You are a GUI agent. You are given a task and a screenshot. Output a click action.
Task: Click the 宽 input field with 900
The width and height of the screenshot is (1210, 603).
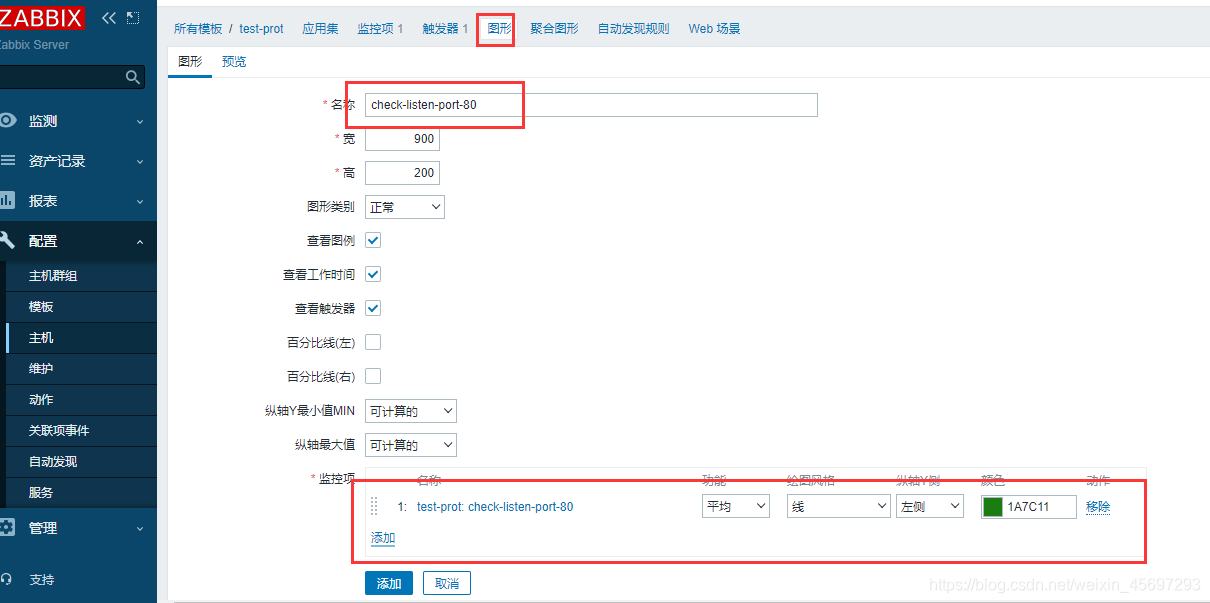pos(402,139)
